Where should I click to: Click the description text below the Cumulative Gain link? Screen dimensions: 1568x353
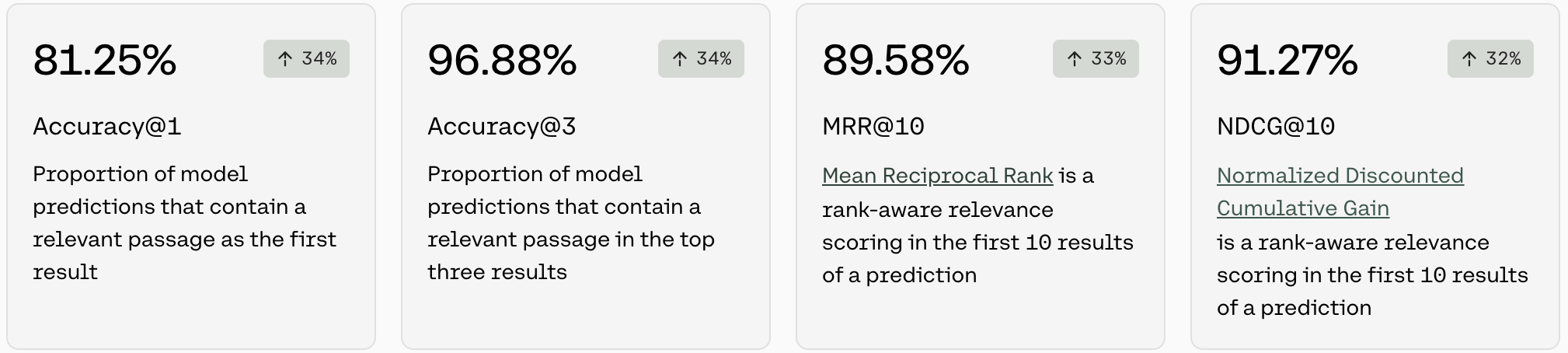[1371, 275]
